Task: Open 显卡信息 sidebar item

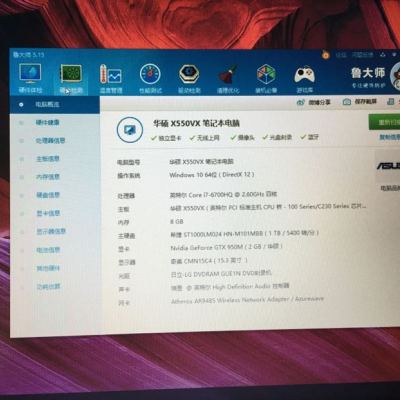Action: point(48,213)
